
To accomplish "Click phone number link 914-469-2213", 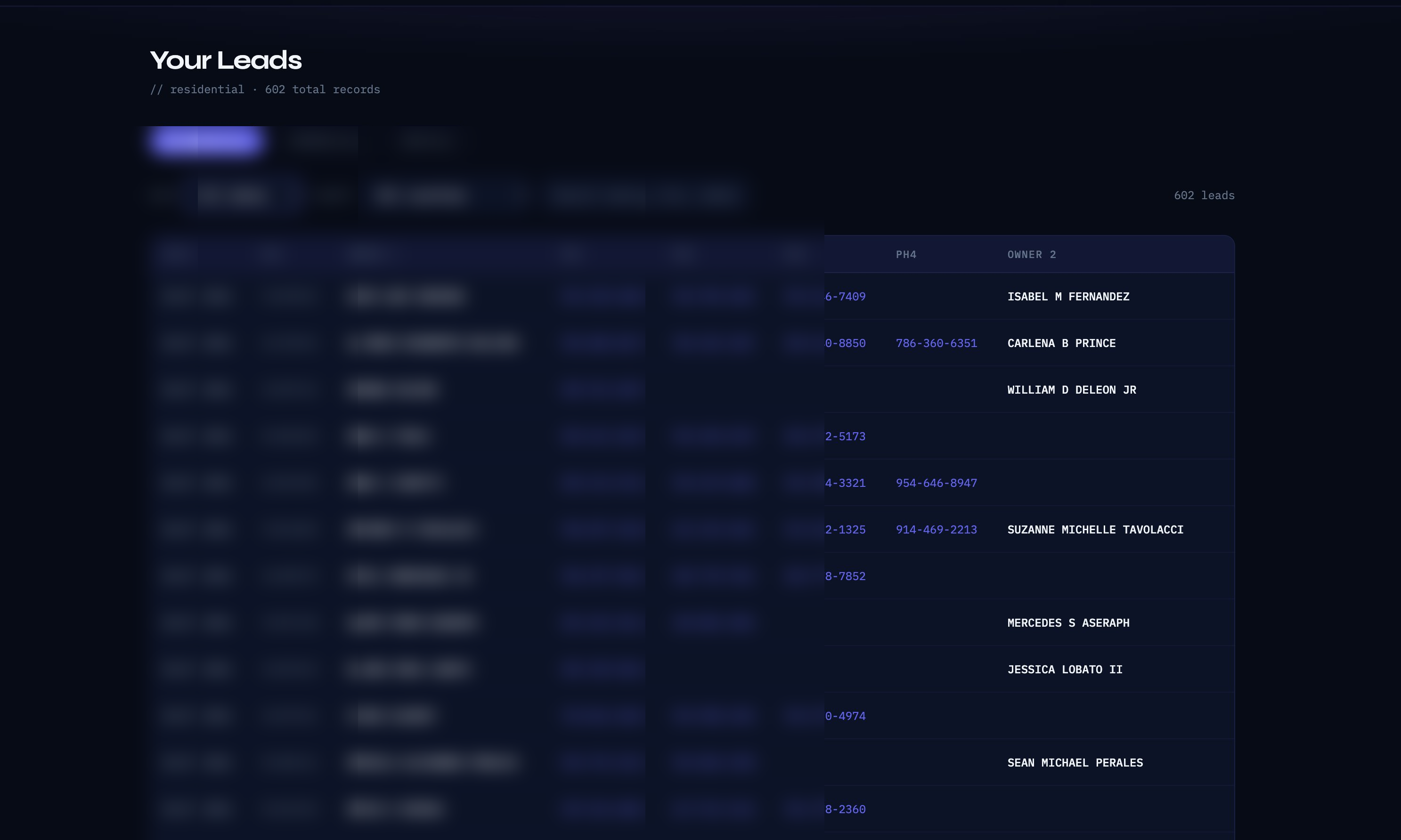I will click(x=936, y=529).
